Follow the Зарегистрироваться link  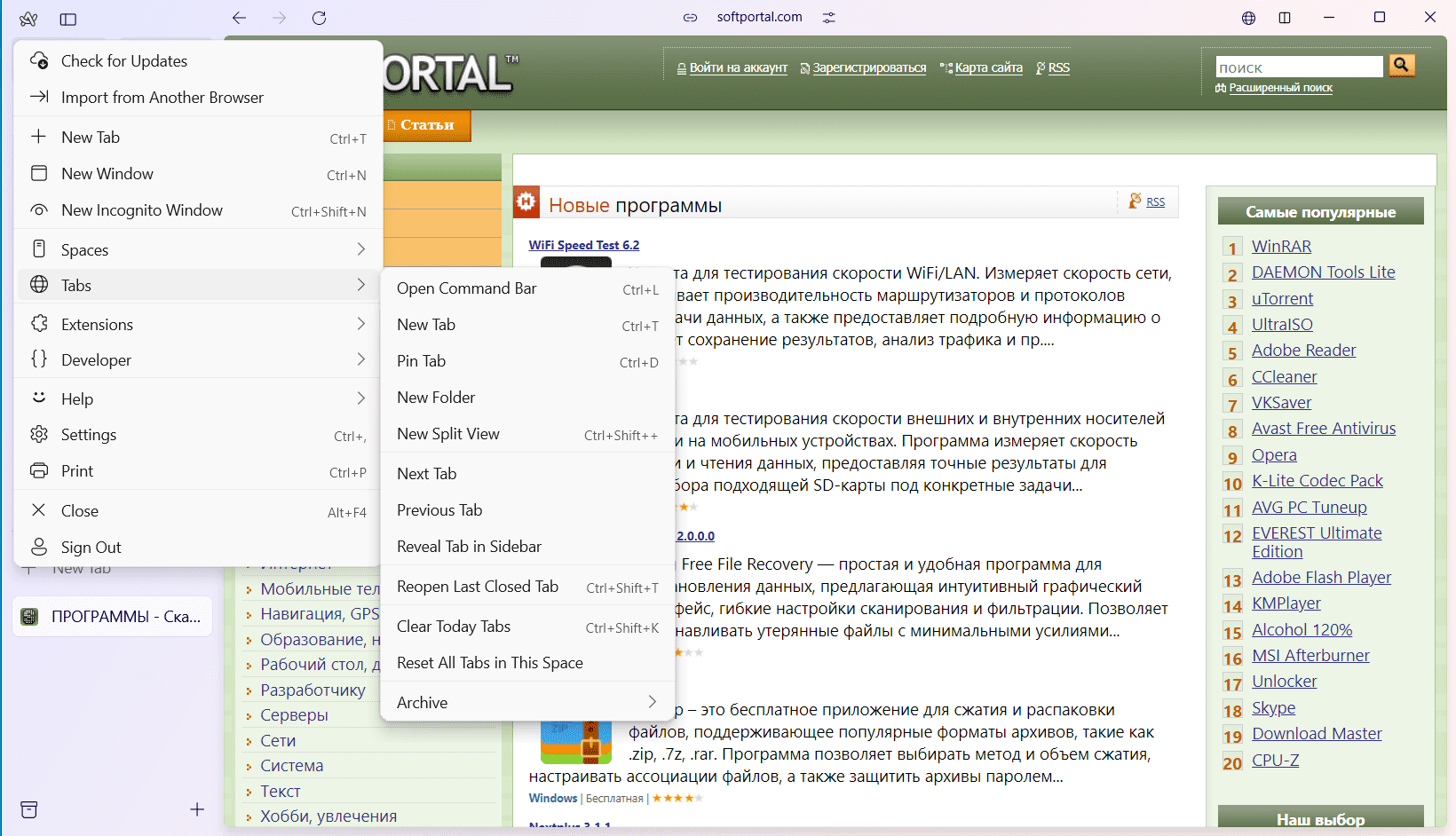[869, 67]
